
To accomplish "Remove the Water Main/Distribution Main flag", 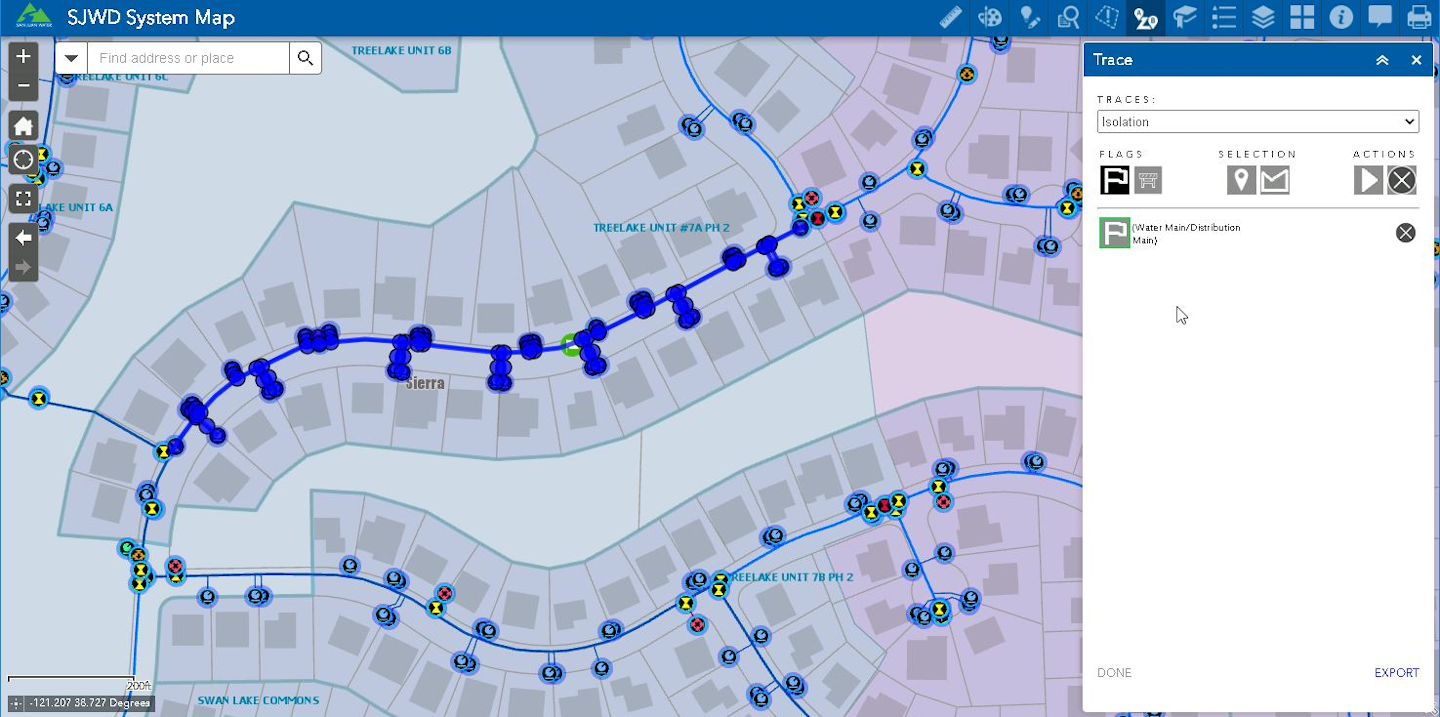I will click(1405, 232).
